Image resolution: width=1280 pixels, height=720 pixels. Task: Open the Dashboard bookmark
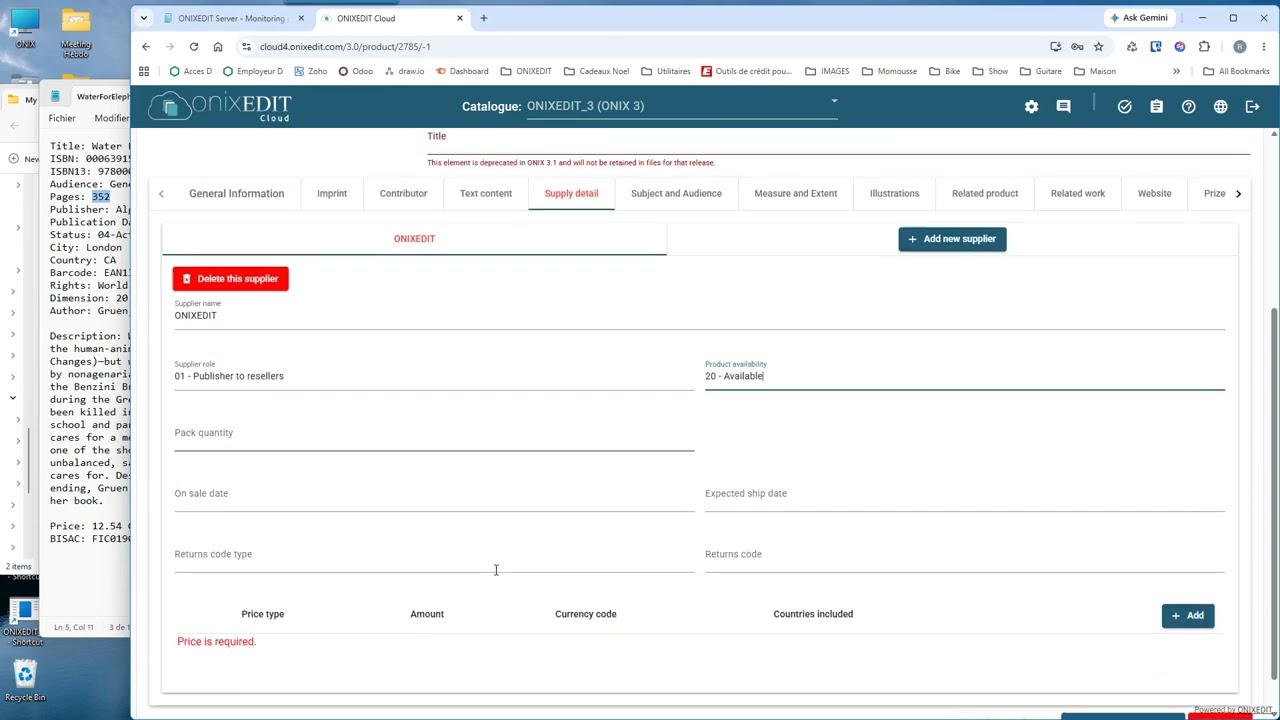pyautogui.click(x=462, y=71)
